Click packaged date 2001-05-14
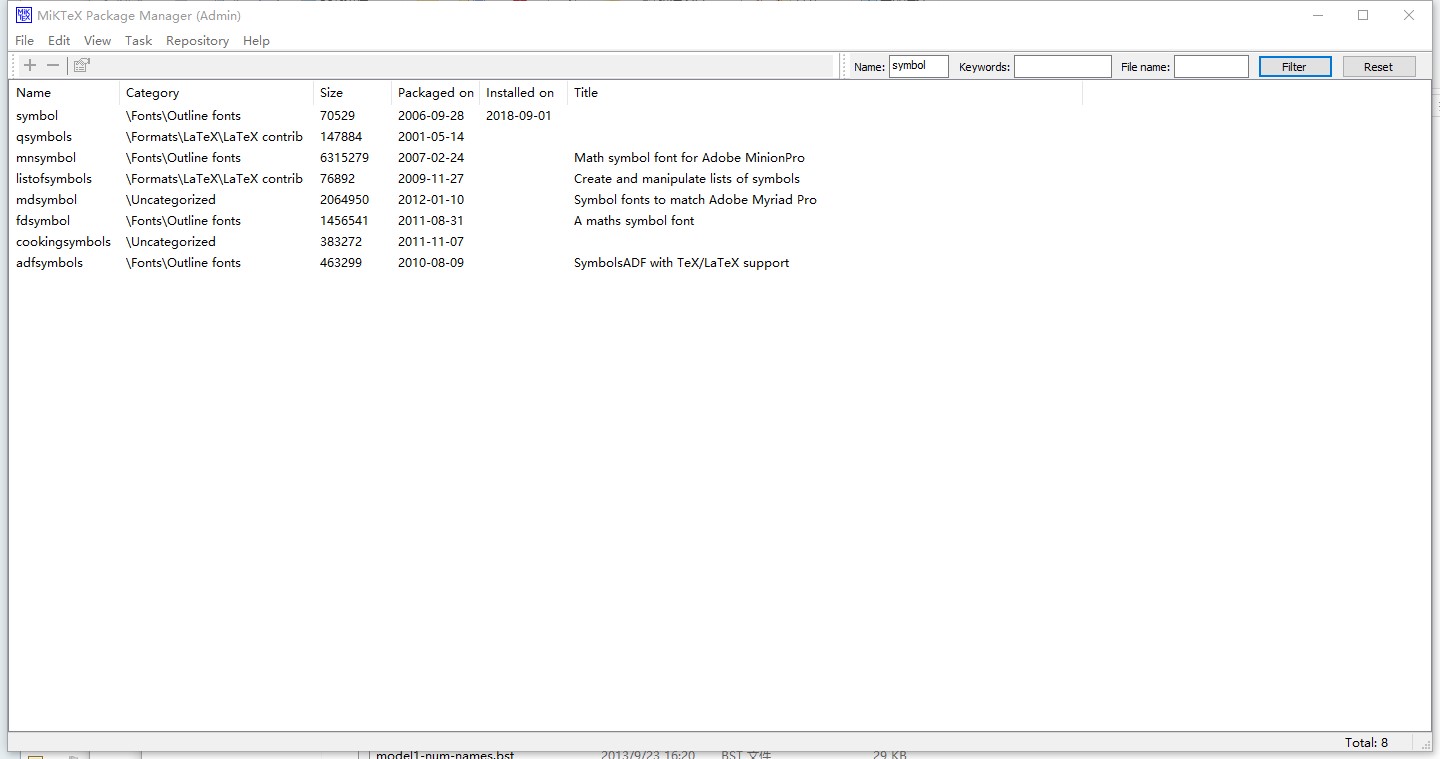The height and width of the screenshot is (759, 1440). coord(431,137)
